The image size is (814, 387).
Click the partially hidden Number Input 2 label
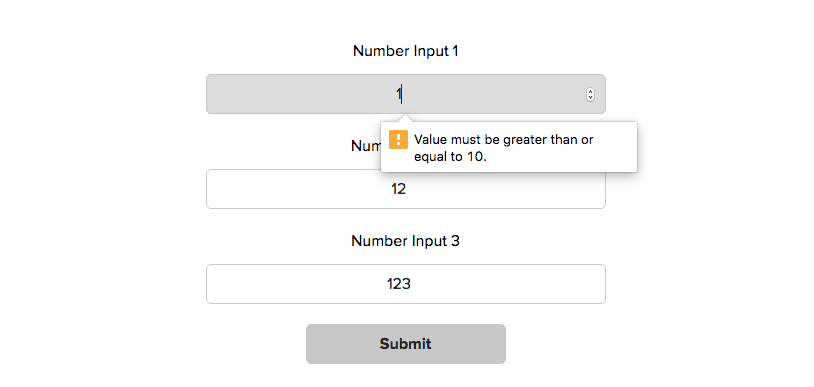[367, 146]
